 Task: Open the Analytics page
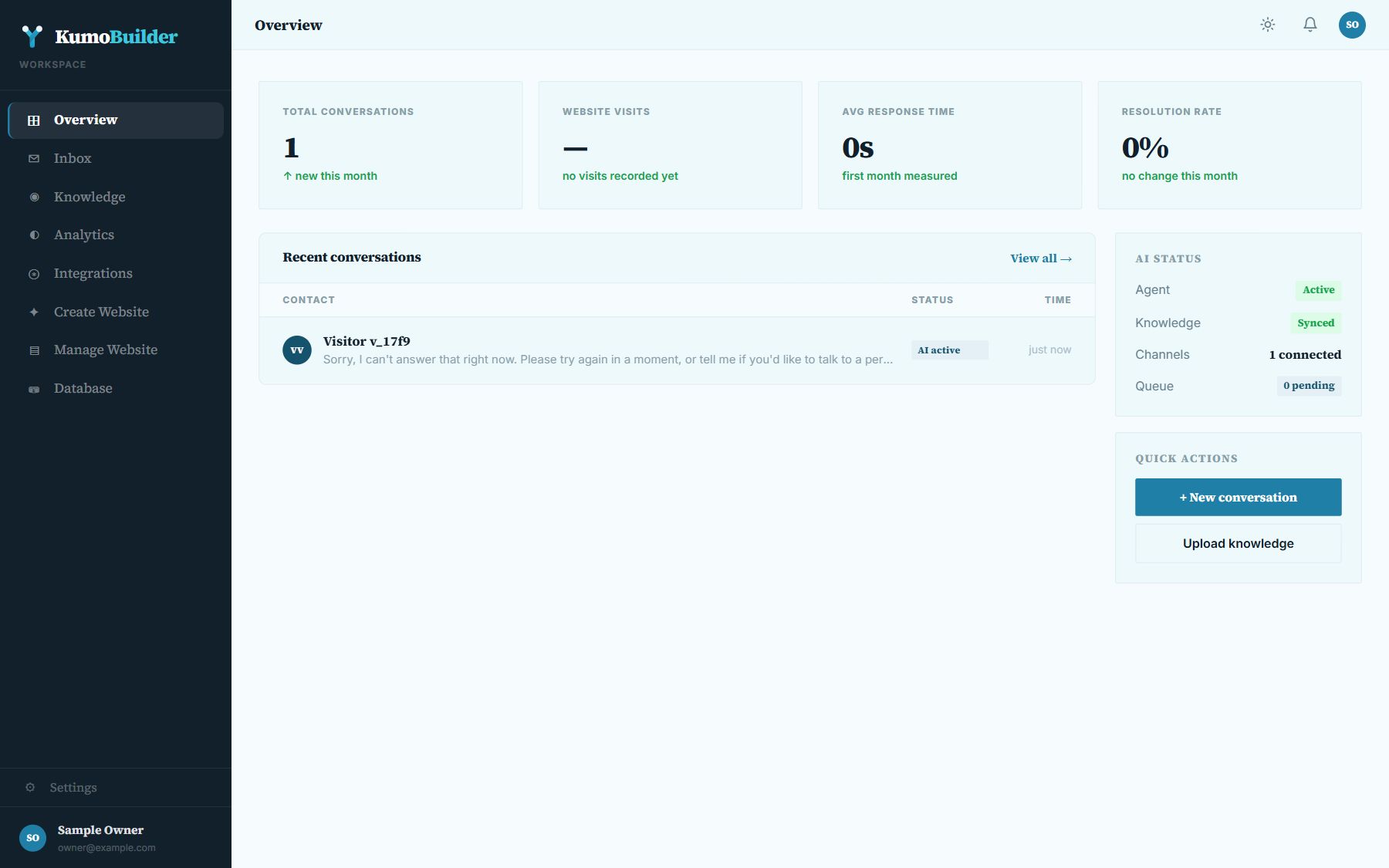pyautogui.click(x=116, y=235)
